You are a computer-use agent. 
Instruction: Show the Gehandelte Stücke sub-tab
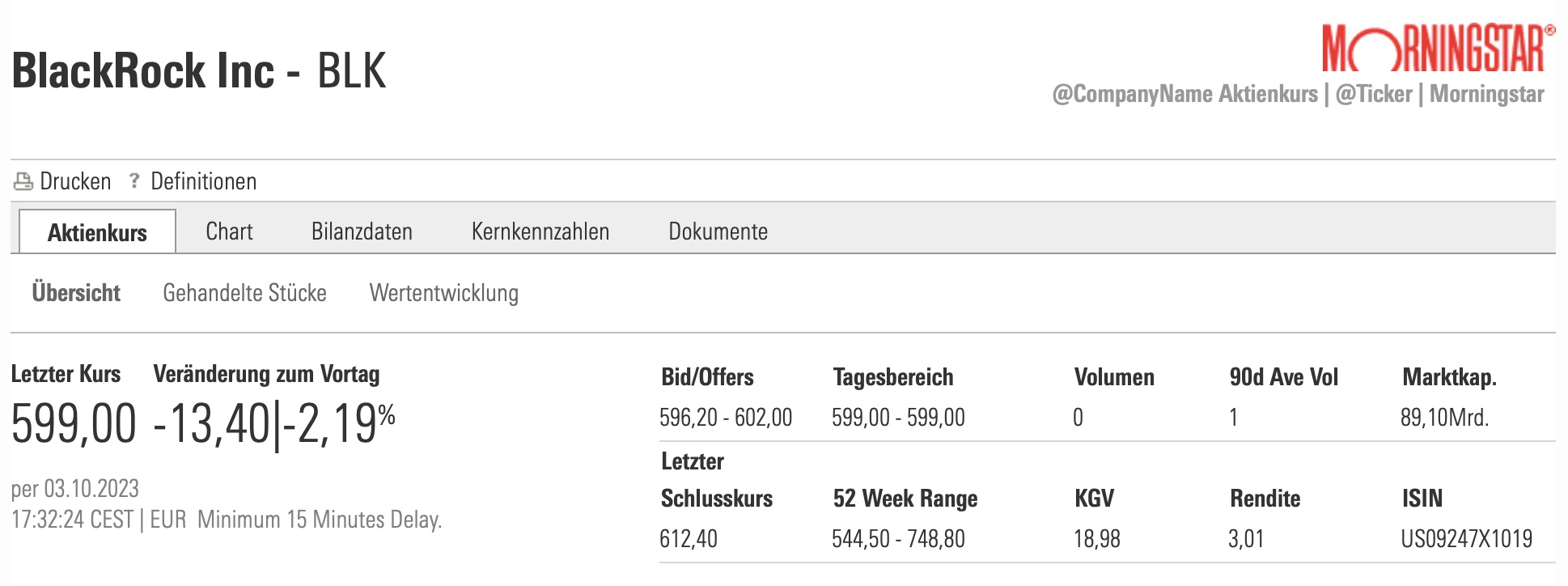click(244, 293)
